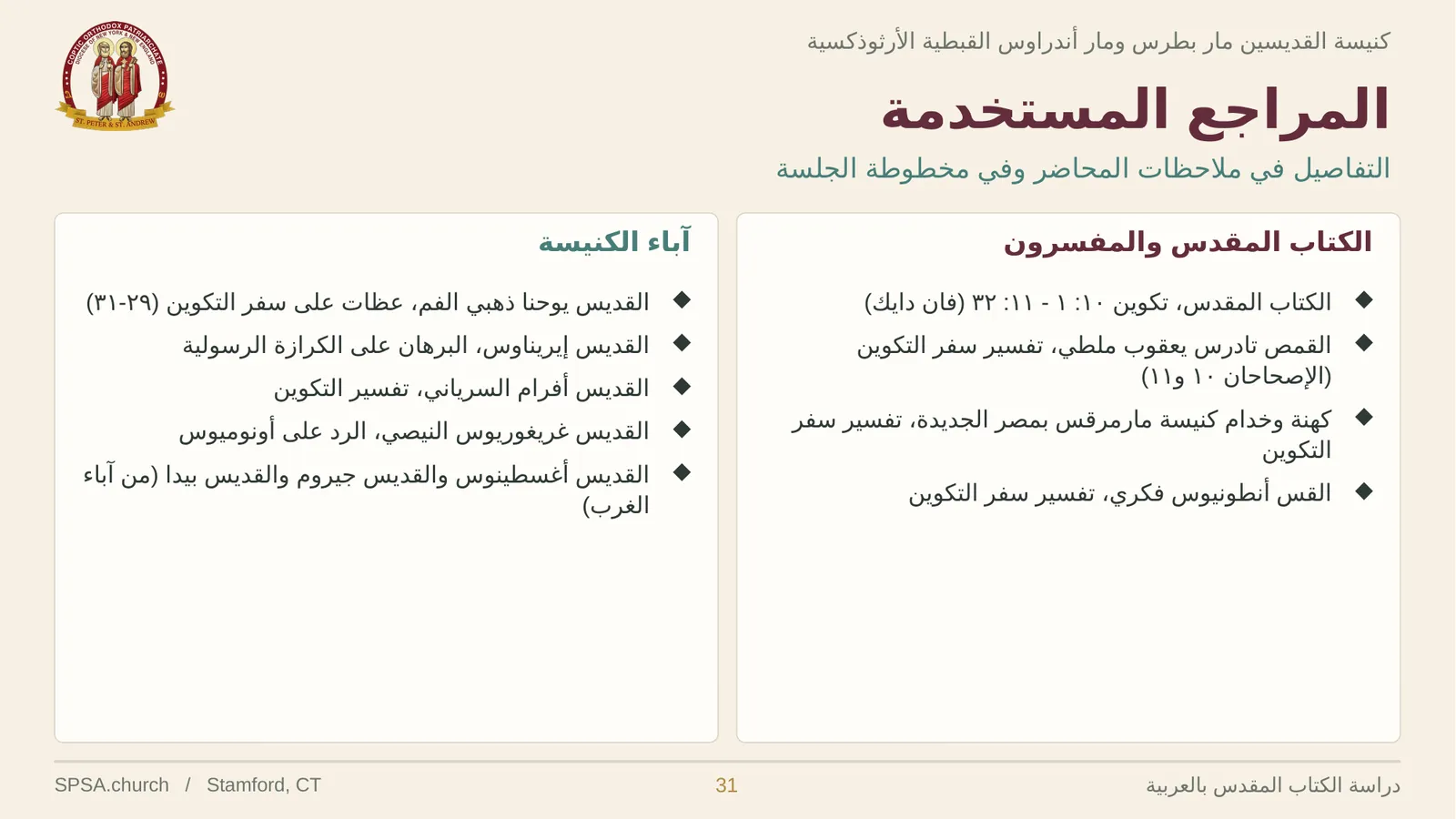Click the card heading 'الكتاب المقدس والمفسرون'
The height and width of the screenshot is (819, 1456).
[1188, 243]
